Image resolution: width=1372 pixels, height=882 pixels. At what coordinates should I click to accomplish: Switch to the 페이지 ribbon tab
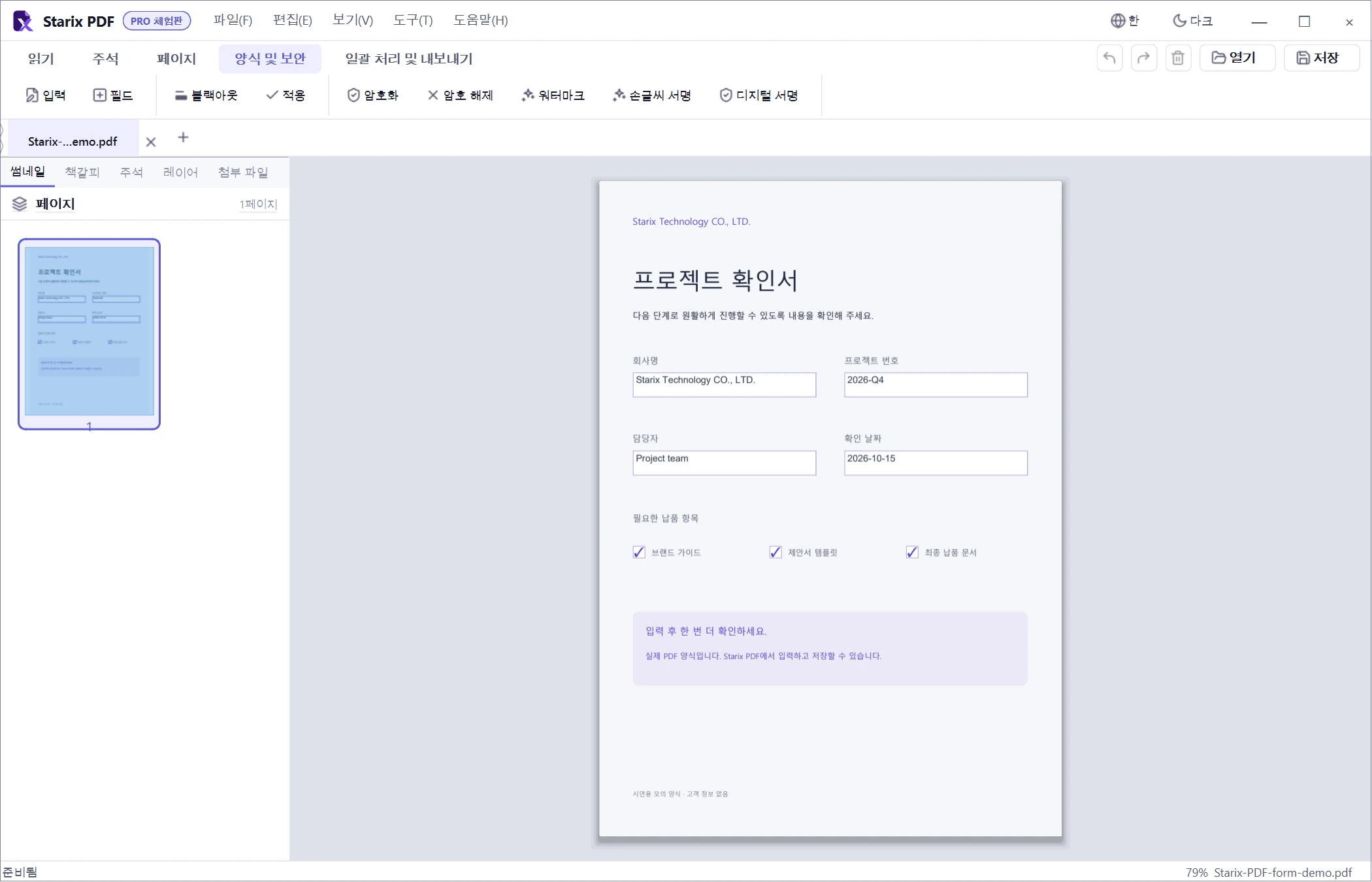click(x=176, y=59)
